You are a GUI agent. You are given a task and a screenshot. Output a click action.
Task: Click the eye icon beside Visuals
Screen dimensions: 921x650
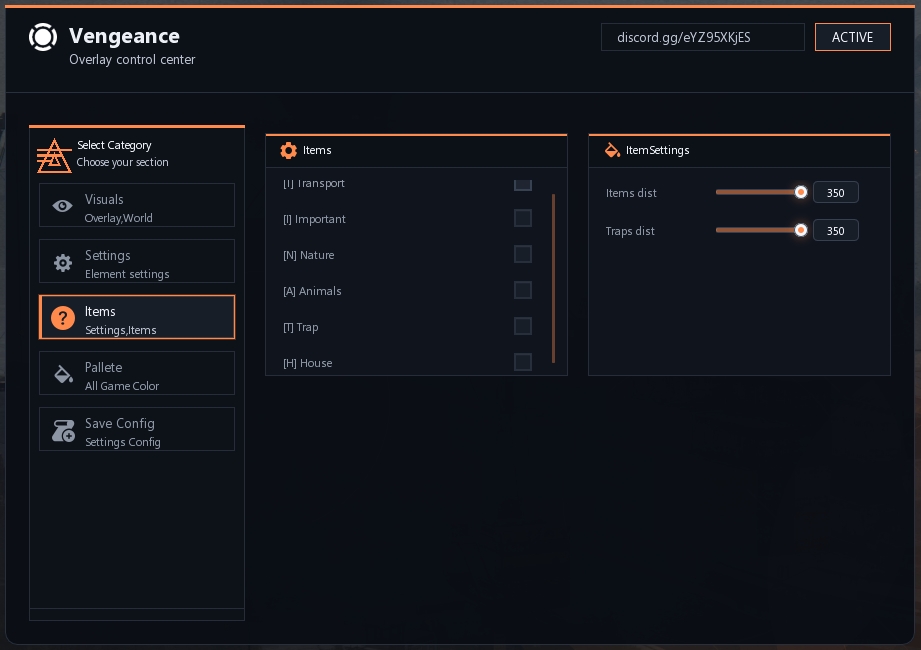click(63, 206)
